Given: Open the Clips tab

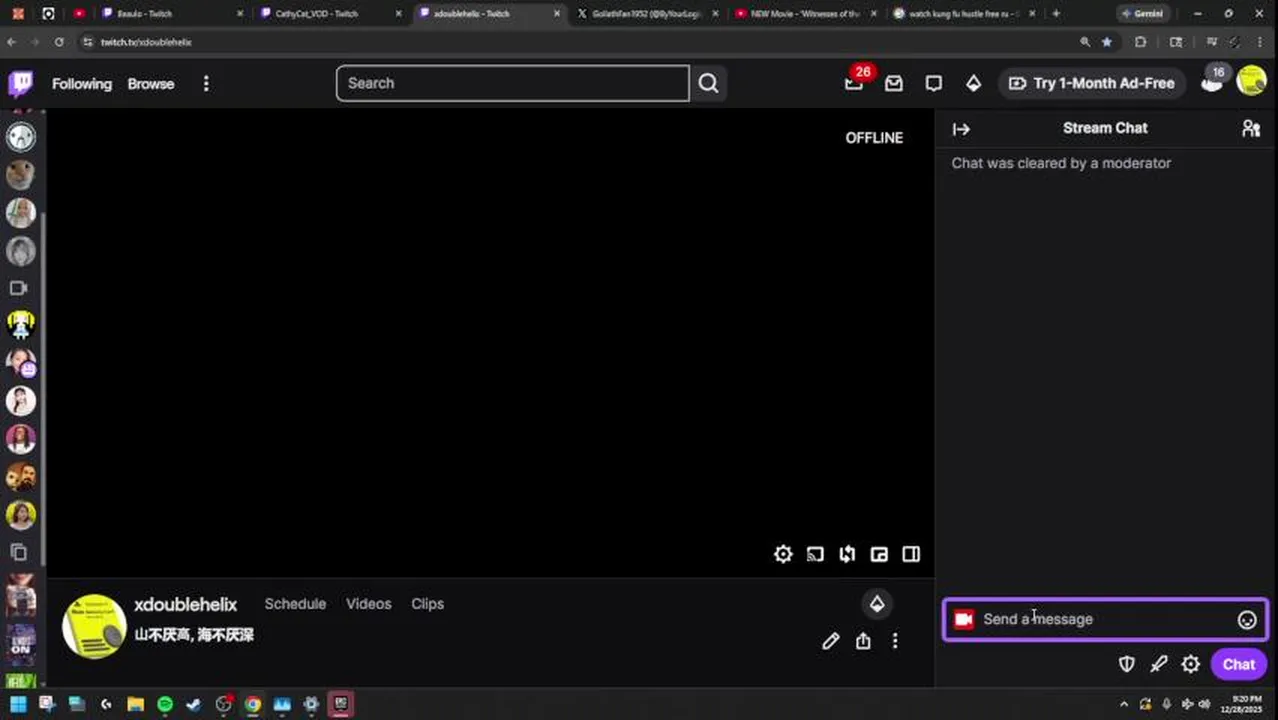Looking at the screenshot, I should 427,604.
